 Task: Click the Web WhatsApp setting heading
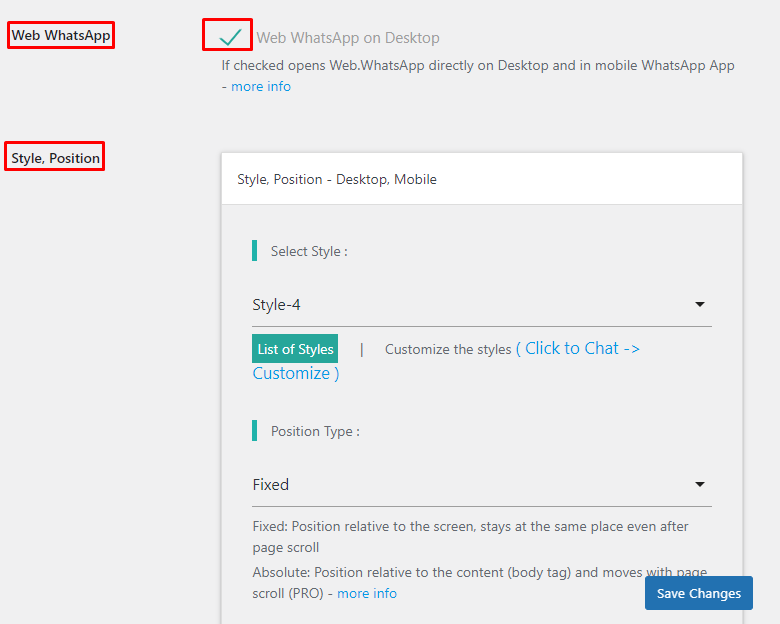61,35
